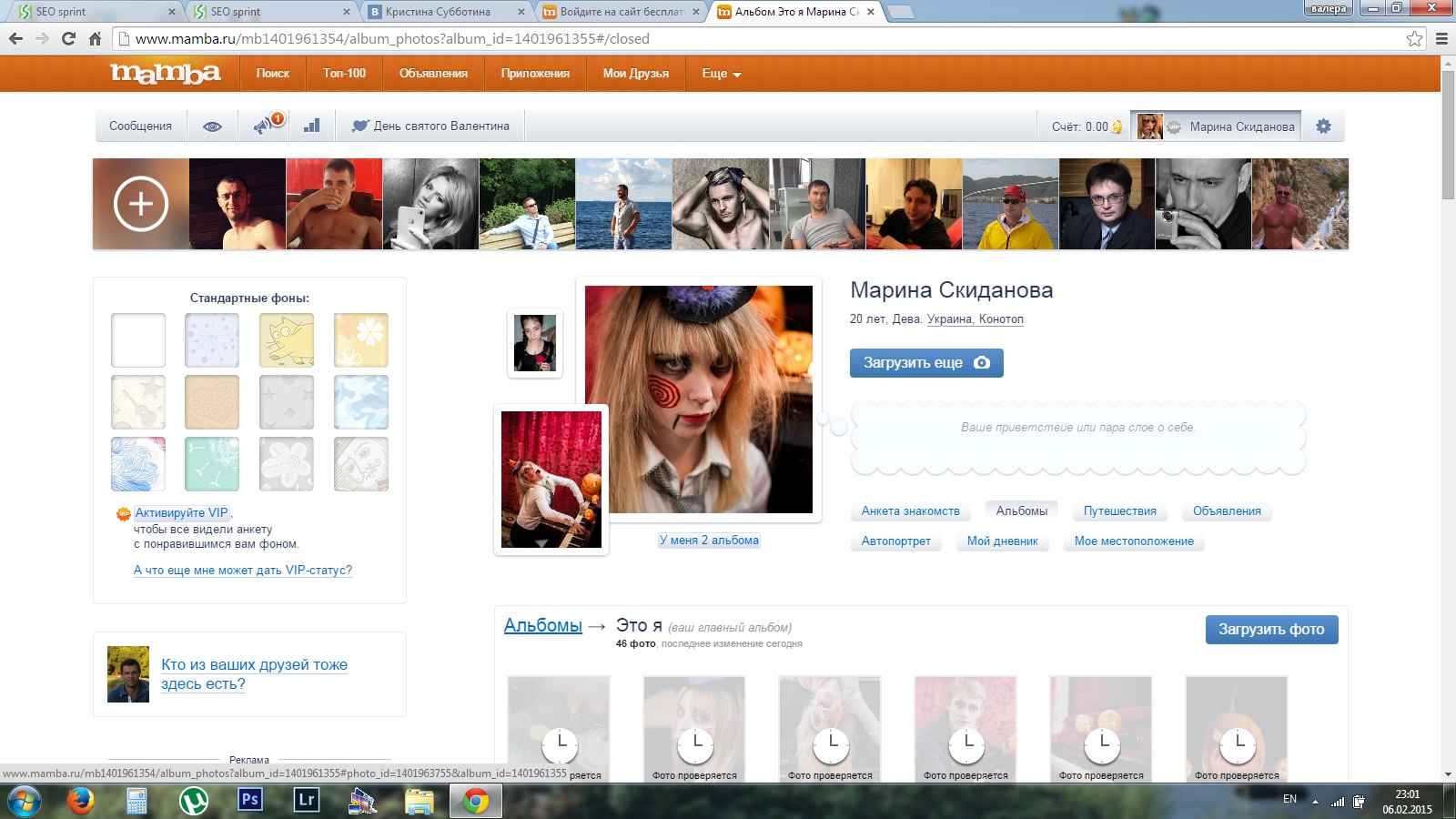Viewport: 1456px width, 819px height.
Task: Click the user avatar in the account bar
Action: [x=1149, y=126]
